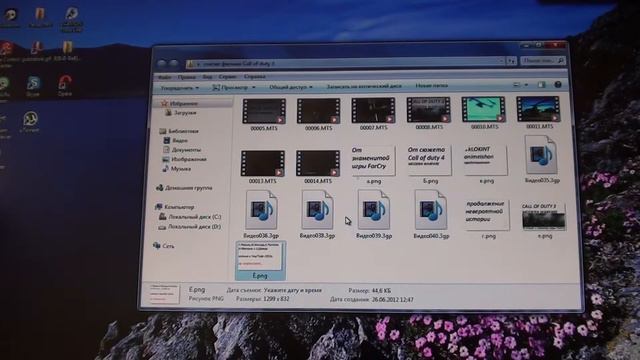The image size is (640, 360).
Task: Toggle the preview pane icon
Action: tap(542, 85)
